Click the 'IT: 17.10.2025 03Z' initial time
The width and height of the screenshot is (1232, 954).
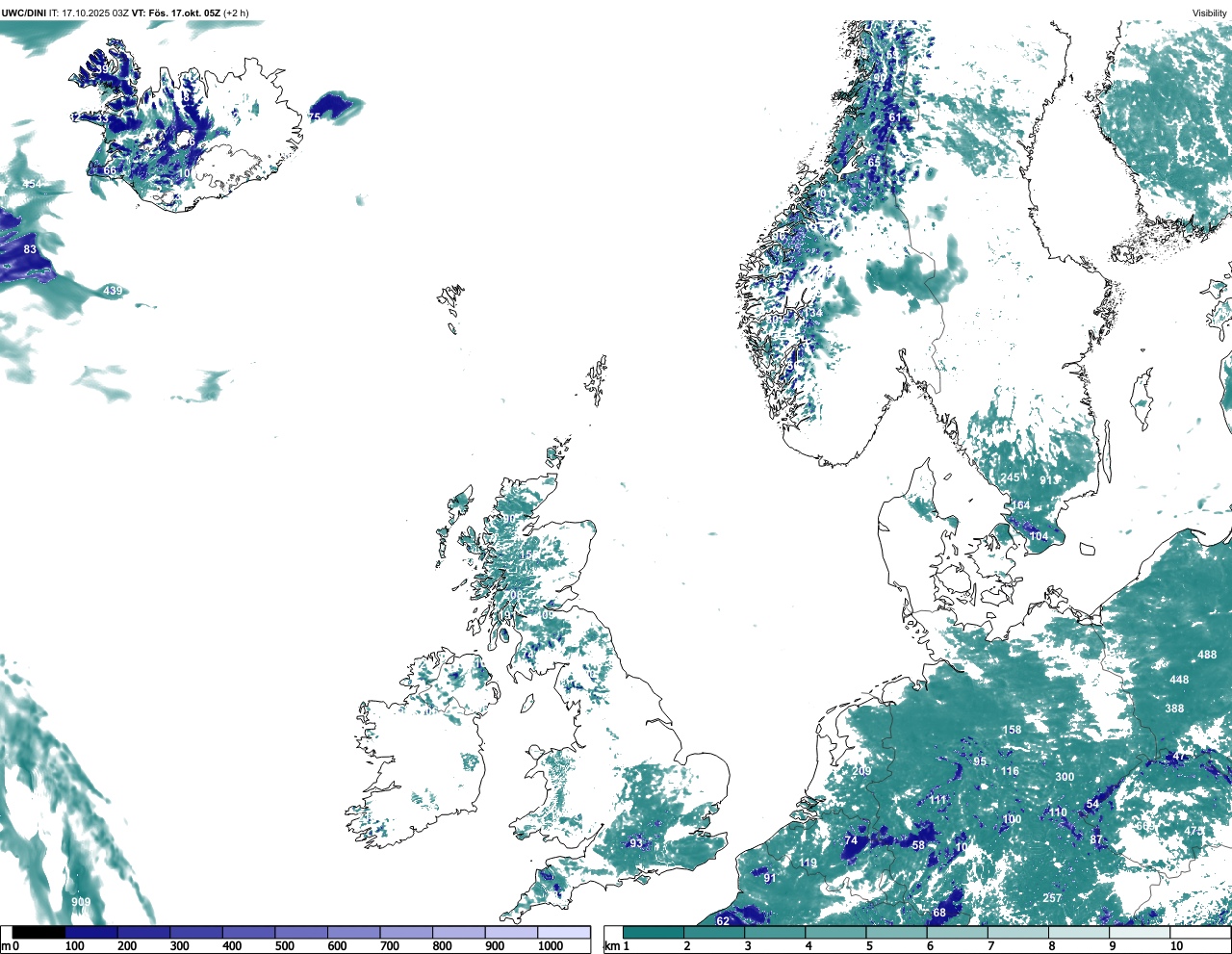coord(89,13)
